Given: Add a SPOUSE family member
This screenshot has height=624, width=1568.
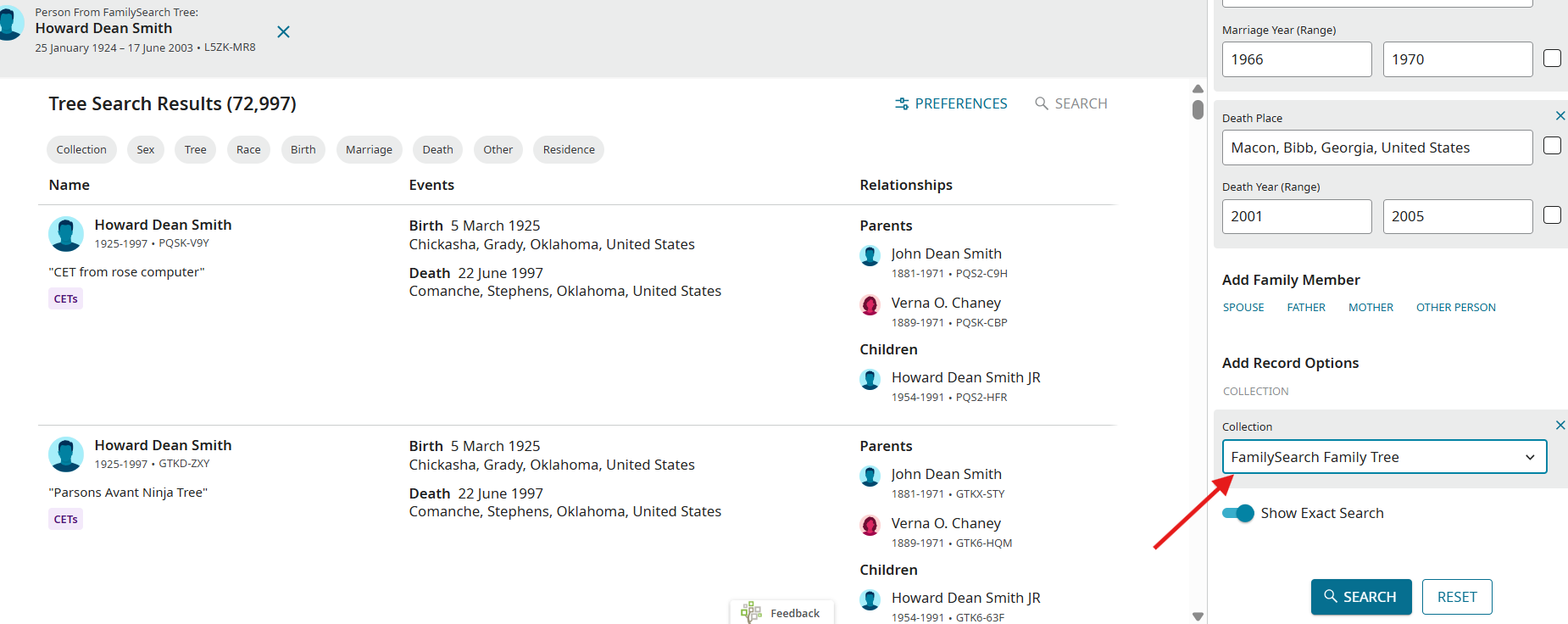Looking at the screenshot, I should pyautogui.click(x=1243, y=308).
